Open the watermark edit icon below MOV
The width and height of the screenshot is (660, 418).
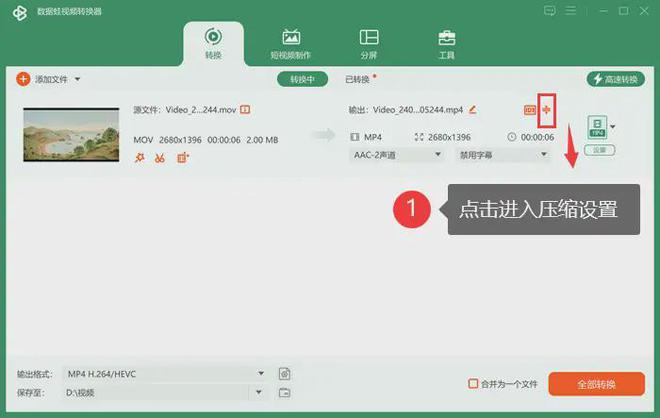click(x=183, y=158)
